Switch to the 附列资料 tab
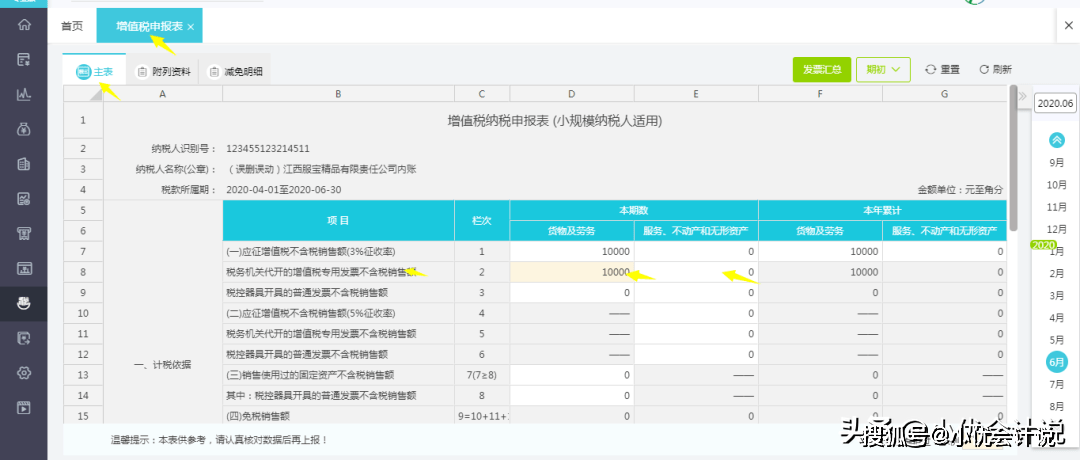Screen dimensions: 1080x460 pos(163,72)
